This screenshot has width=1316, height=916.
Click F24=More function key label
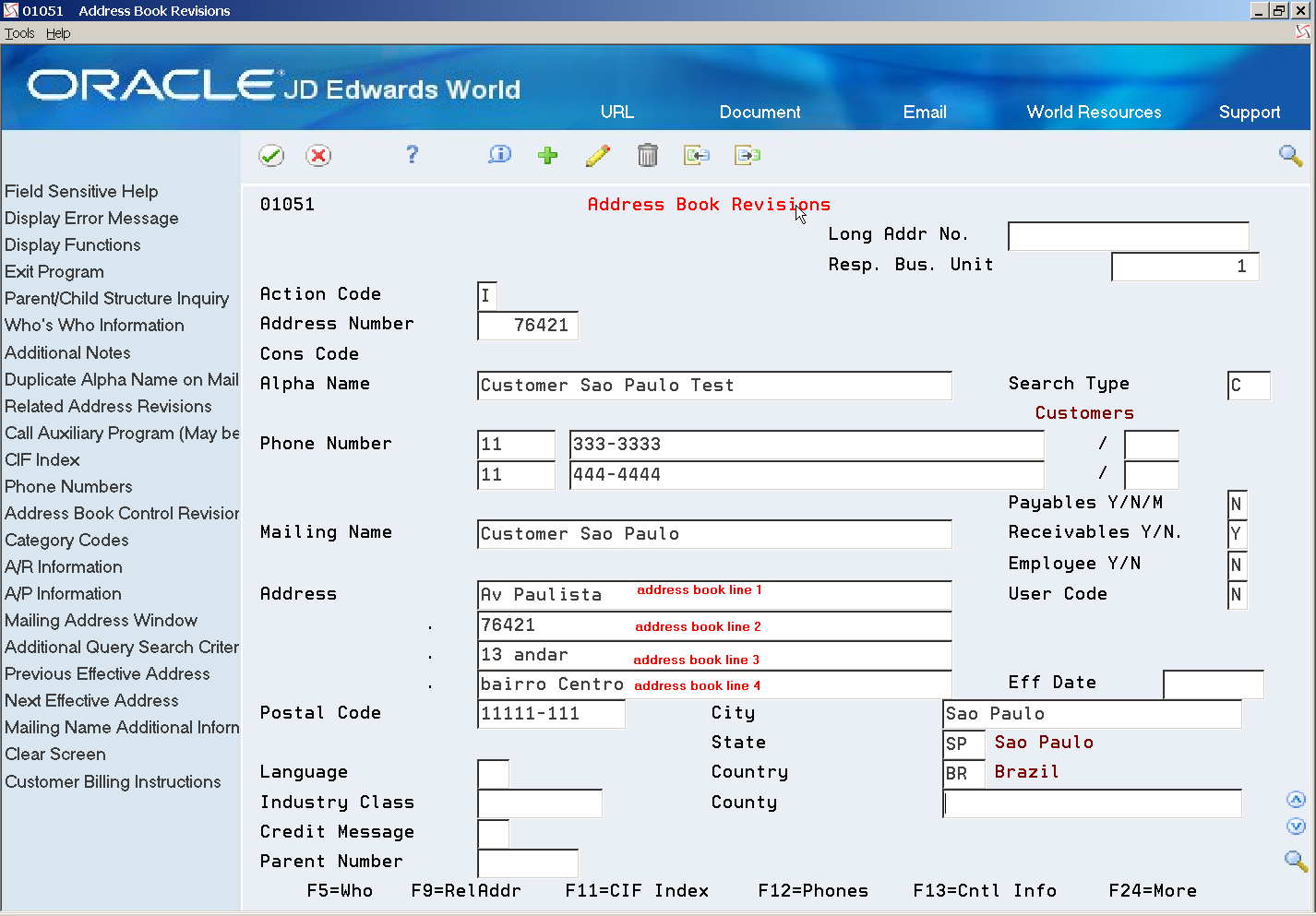(1153, 890)
